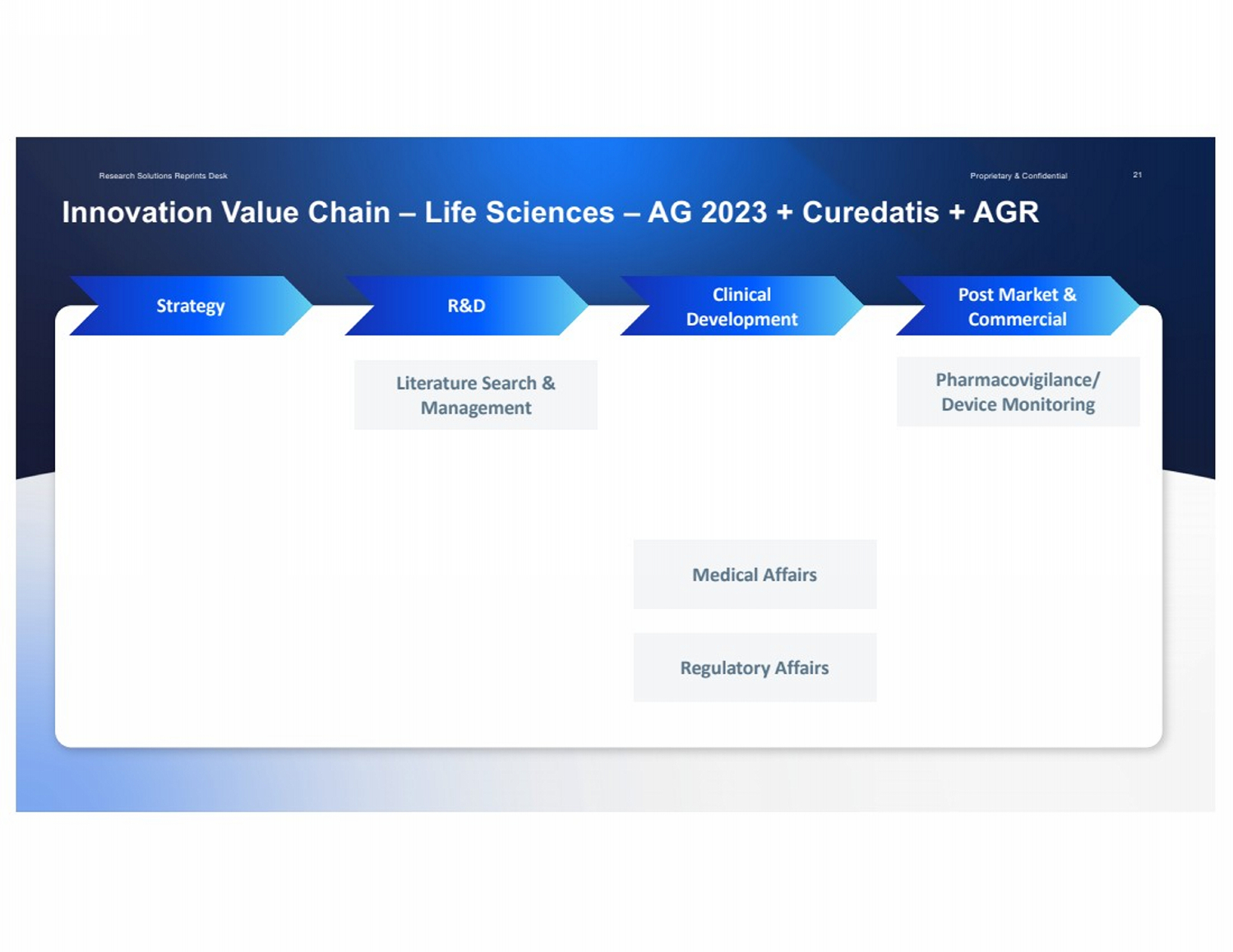Select the R&D chevron stage
The image size is (1233, 952).
coord(466,306)
